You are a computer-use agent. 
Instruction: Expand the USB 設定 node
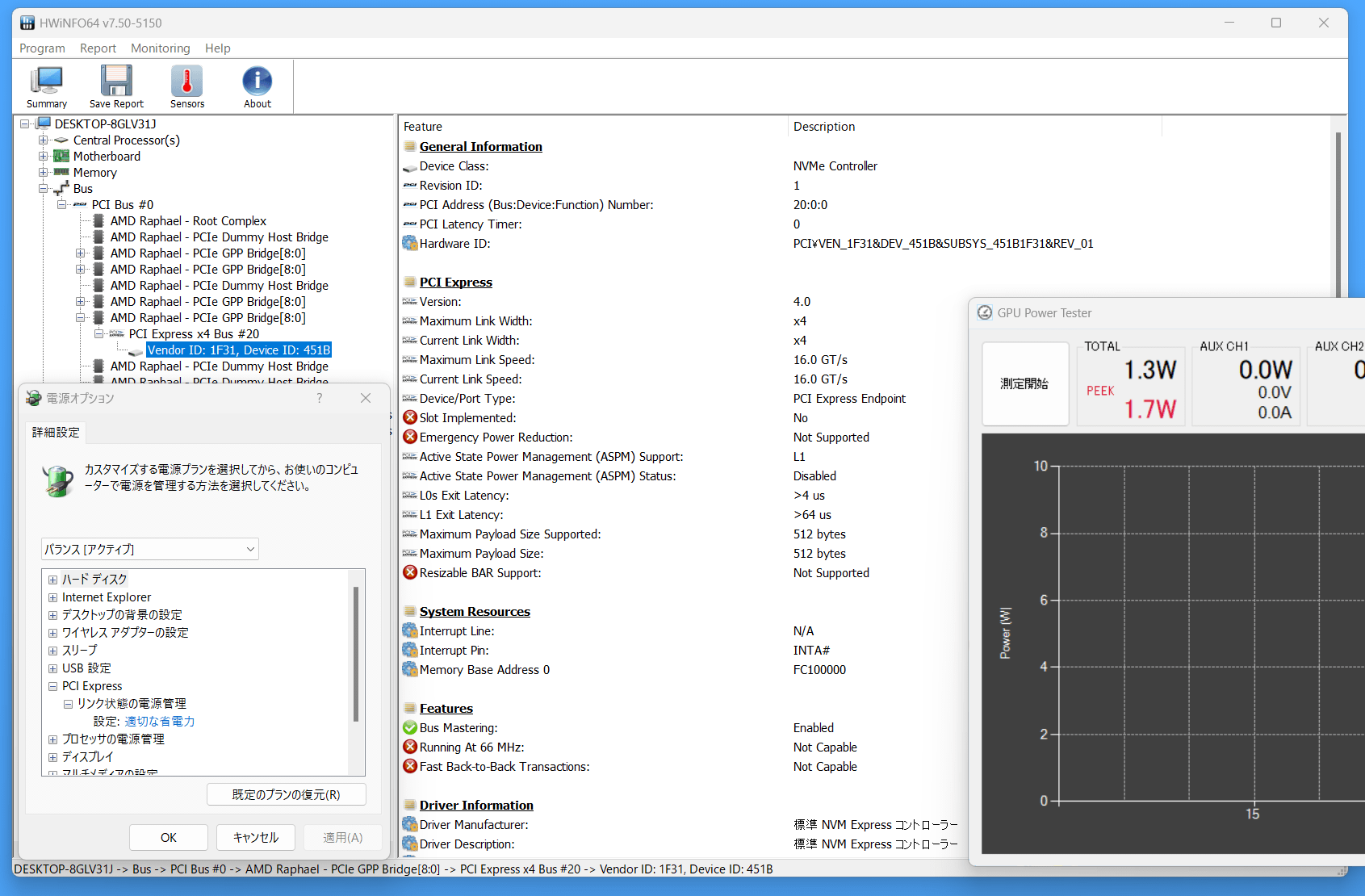[52, 668]
